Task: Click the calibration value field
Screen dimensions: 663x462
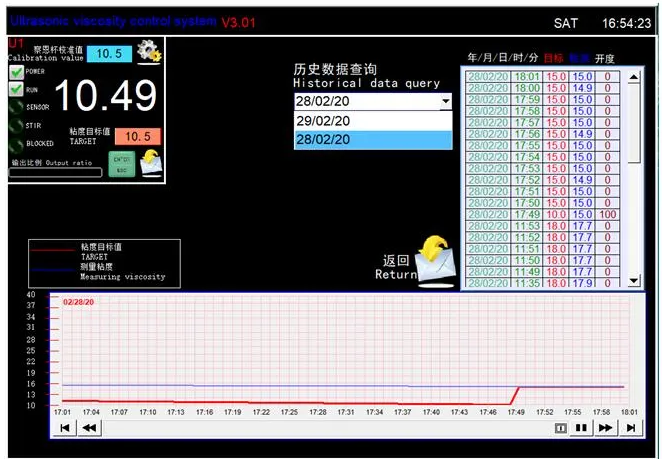Action: click(x=109, y=54)
